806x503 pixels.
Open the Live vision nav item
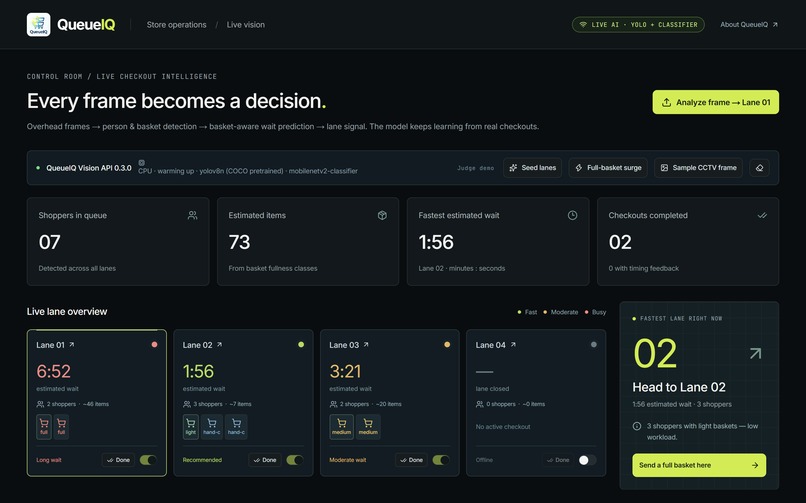[x=246, y=25]
